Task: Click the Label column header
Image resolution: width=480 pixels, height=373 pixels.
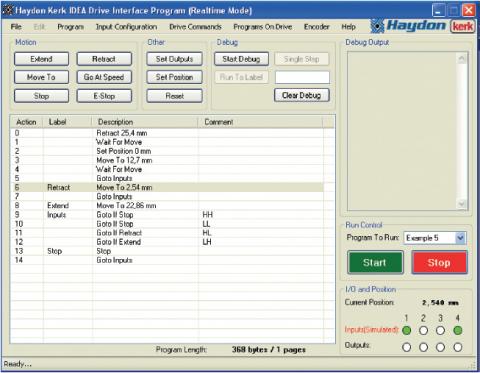Action: [x=67, y=122]
